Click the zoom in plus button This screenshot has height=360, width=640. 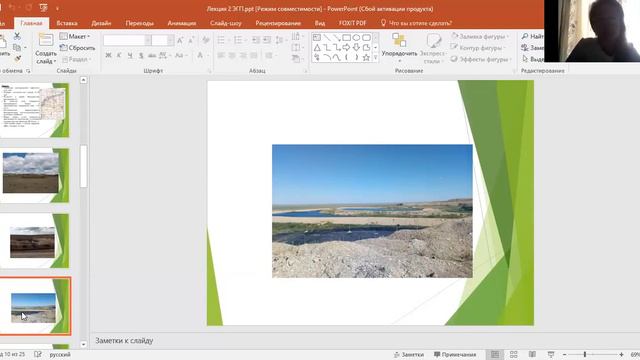click(621, 355)
